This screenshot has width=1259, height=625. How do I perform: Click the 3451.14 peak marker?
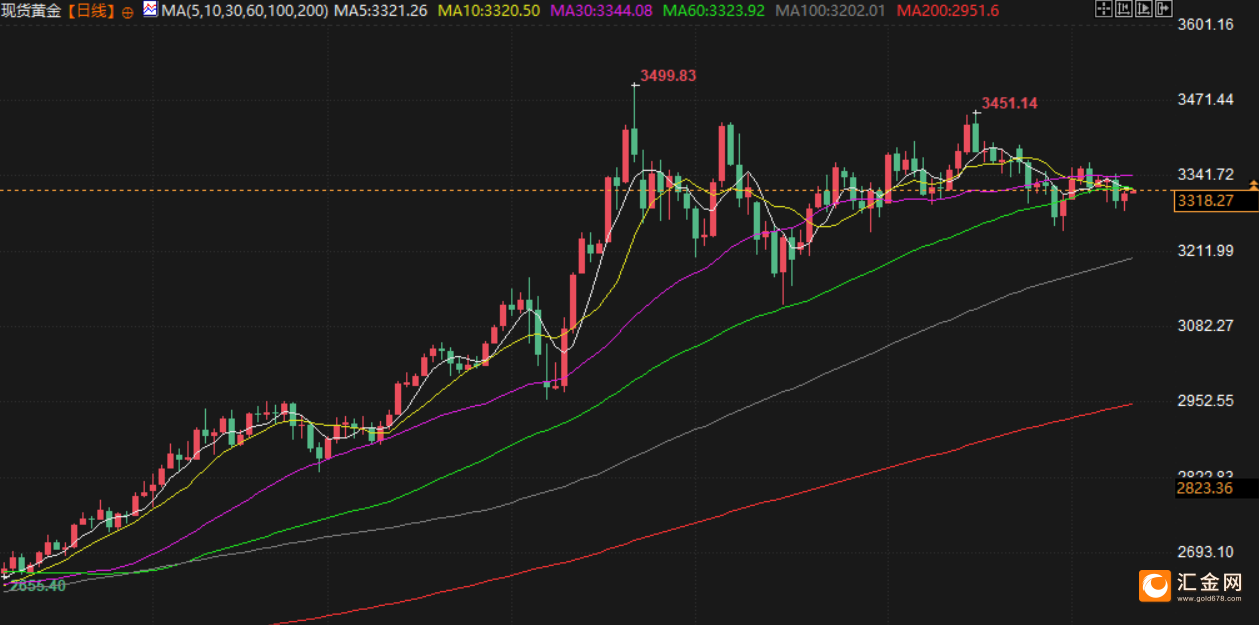coord(1009,103)
